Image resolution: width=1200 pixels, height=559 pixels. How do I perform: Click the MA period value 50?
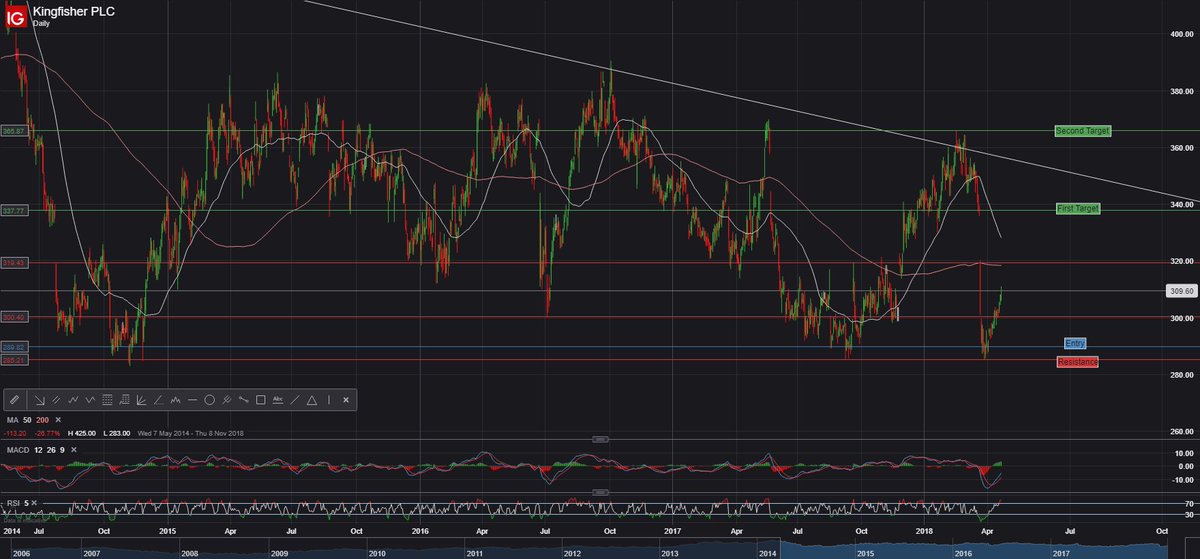point(27,420)
